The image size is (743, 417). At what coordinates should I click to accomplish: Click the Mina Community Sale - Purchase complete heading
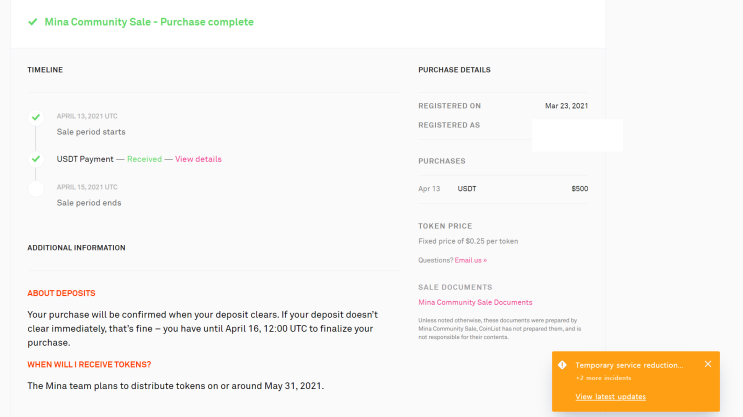click(149, 22)
